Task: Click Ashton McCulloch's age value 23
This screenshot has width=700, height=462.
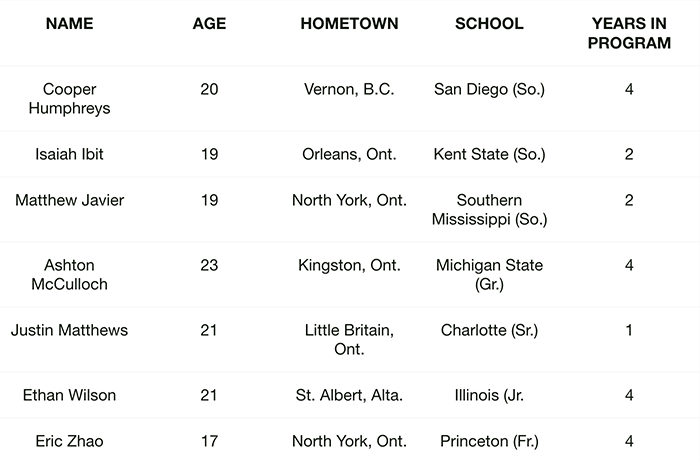Action: click(209, 265)
